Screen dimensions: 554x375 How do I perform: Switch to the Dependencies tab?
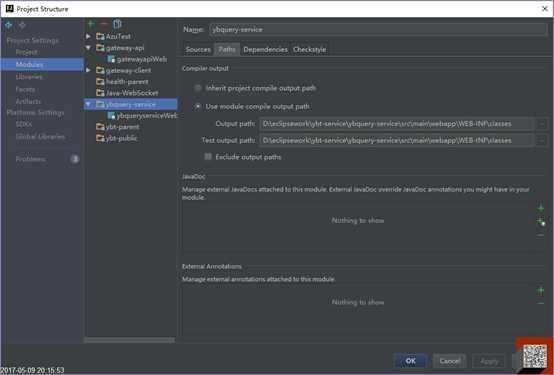pyautogui.click(x=265, y=49)
